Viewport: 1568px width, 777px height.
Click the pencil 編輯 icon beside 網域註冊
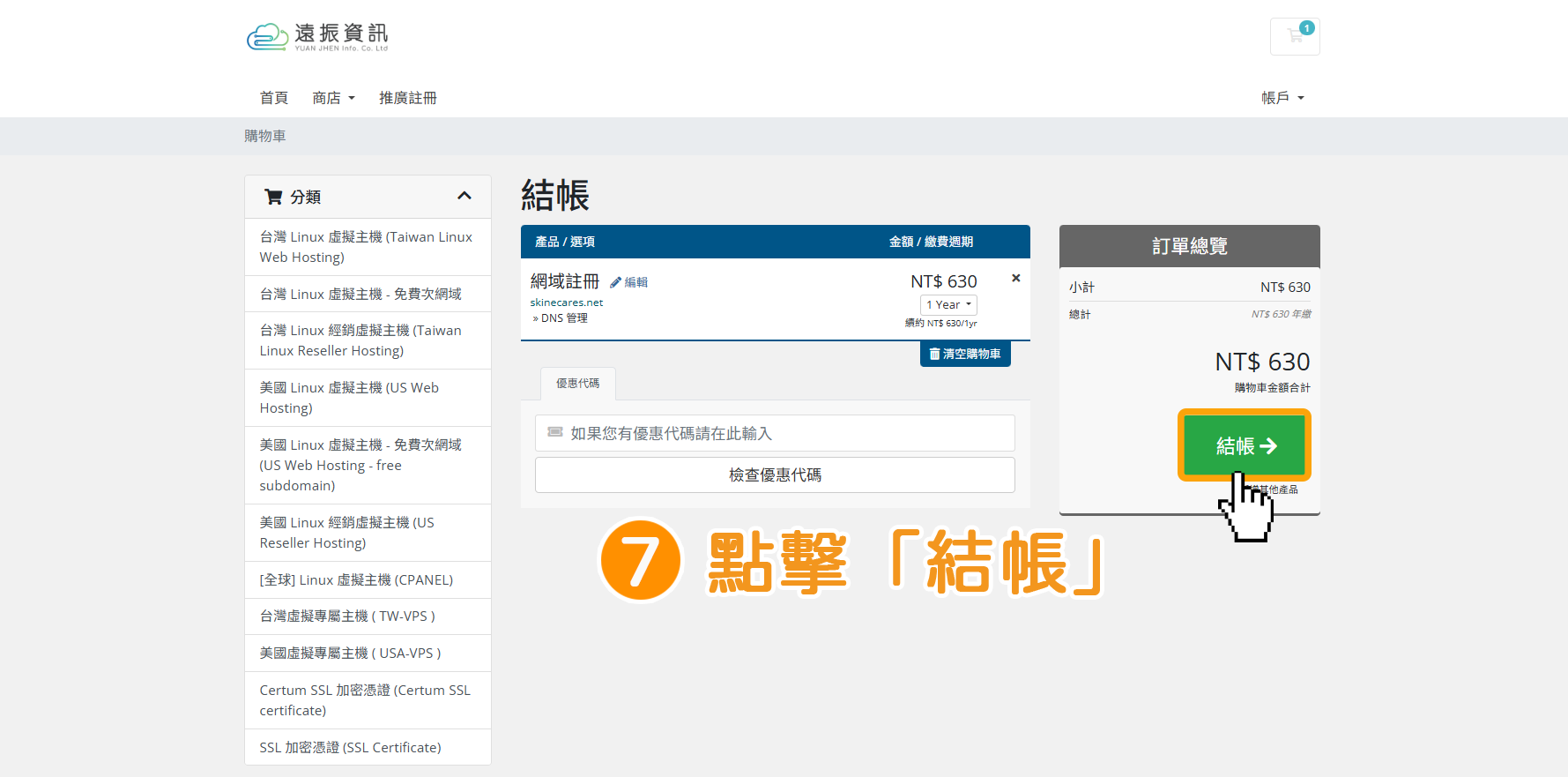pyautogui.click(x=628, y=282)
